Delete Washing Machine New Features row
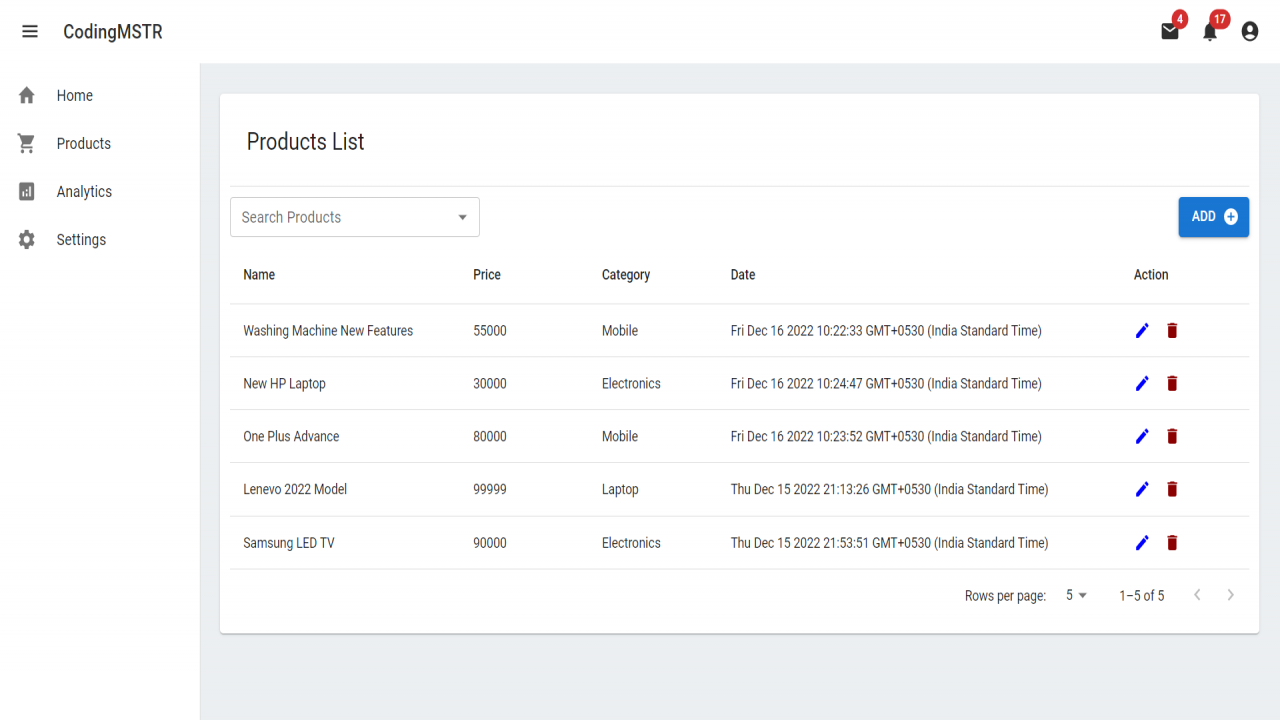 click(1172, 330)
